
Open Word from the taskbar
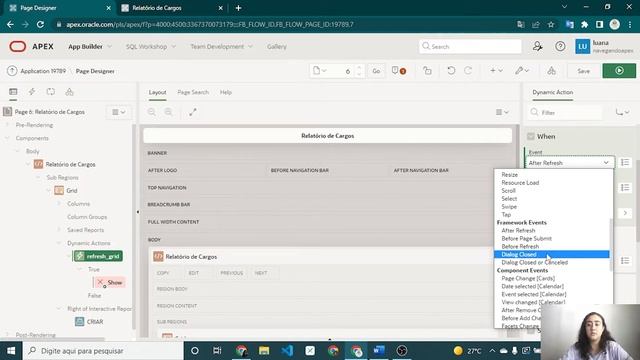pyautogui.click(x=379, y=351)
